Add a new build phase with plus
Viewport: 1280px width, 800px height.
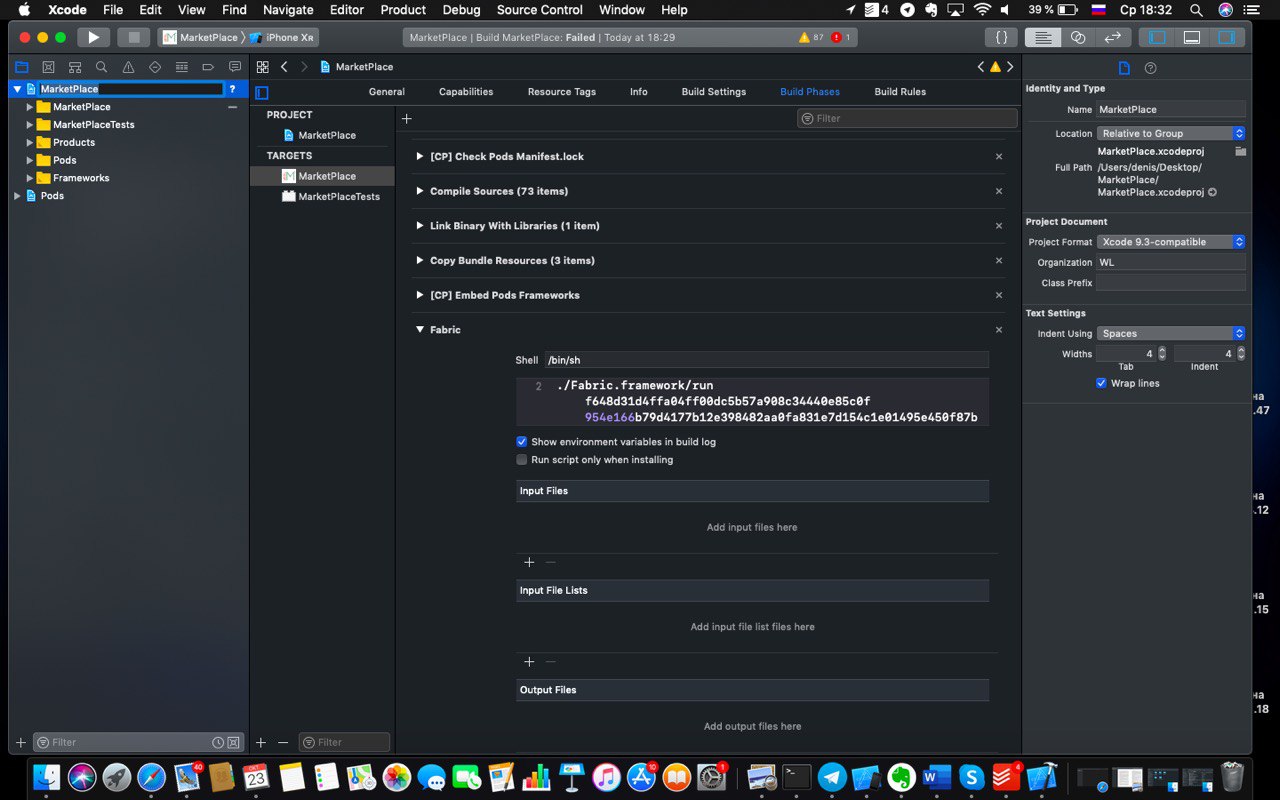(x=406, y=118)
